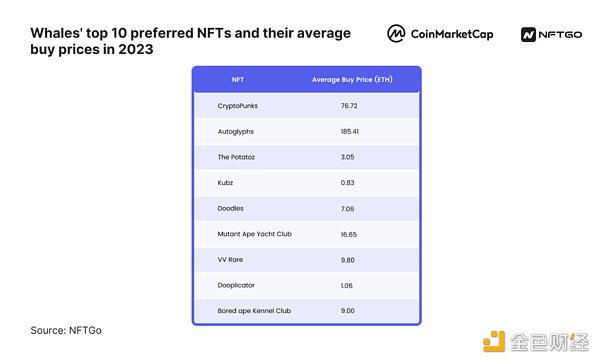Screen dimensions: 600x363
Task: Select Mutant Ape Yacht Club row
Action: (307, 234)
